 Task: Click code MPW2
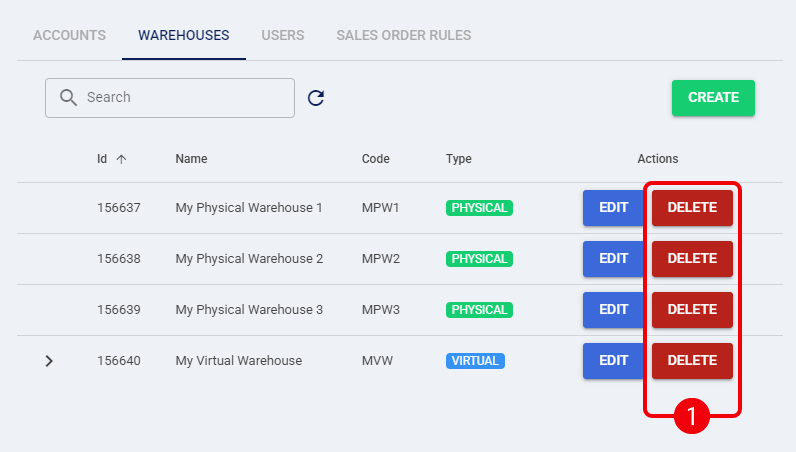pyautogui.click(x=381, y=259)
